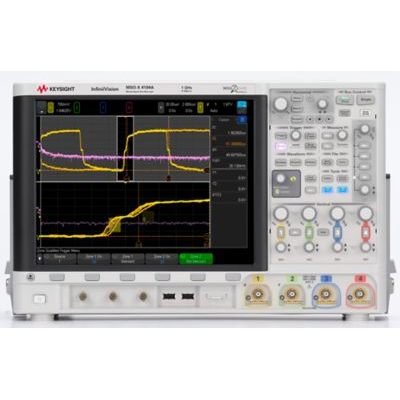Image resolution: width=400 pixels, height=400 pixels.
Task: Tap the Label key between channels 1 and 2
Action: tap(295, 232)
